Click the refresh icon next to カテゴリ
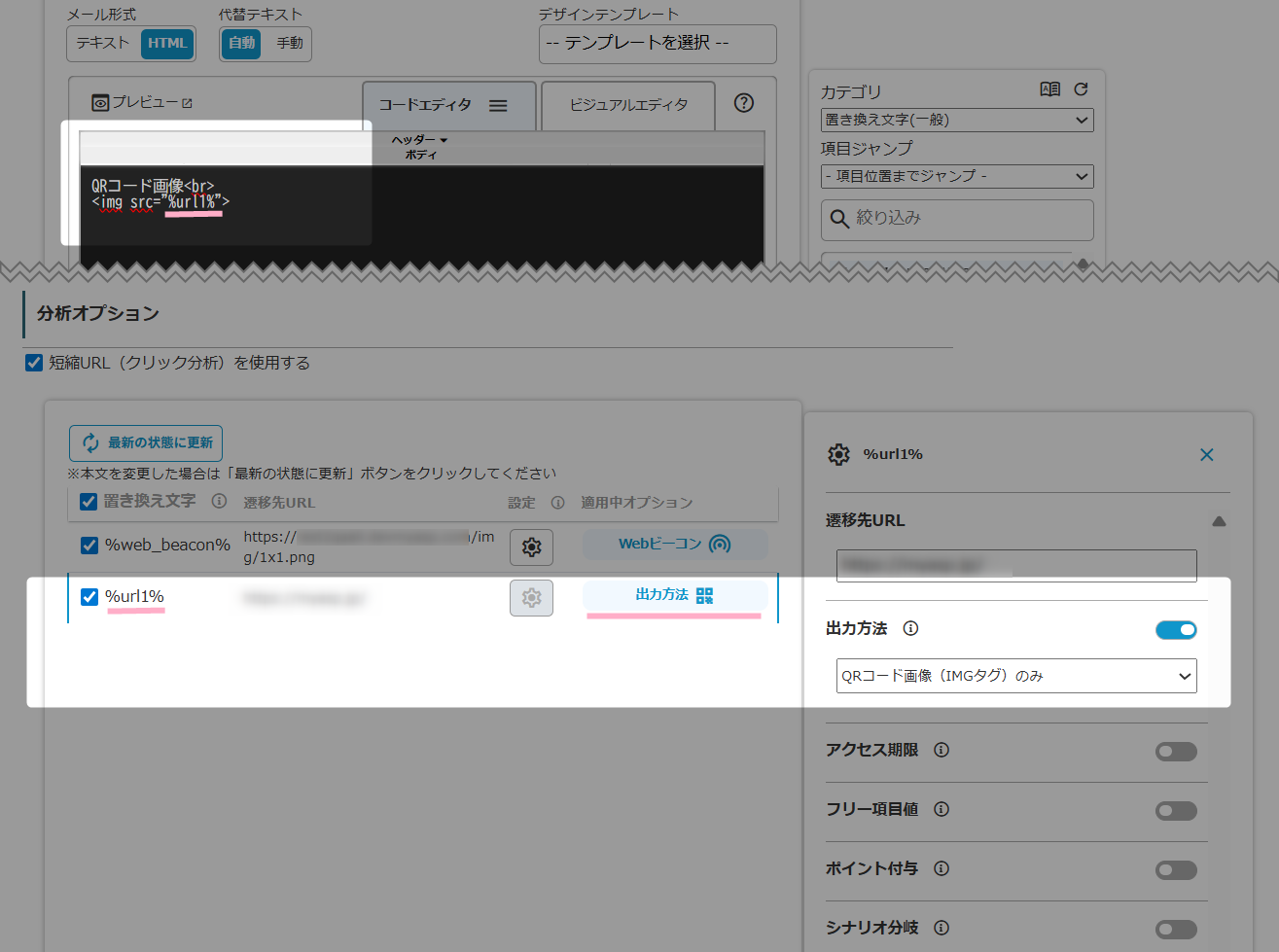 tap(1081, 89)
